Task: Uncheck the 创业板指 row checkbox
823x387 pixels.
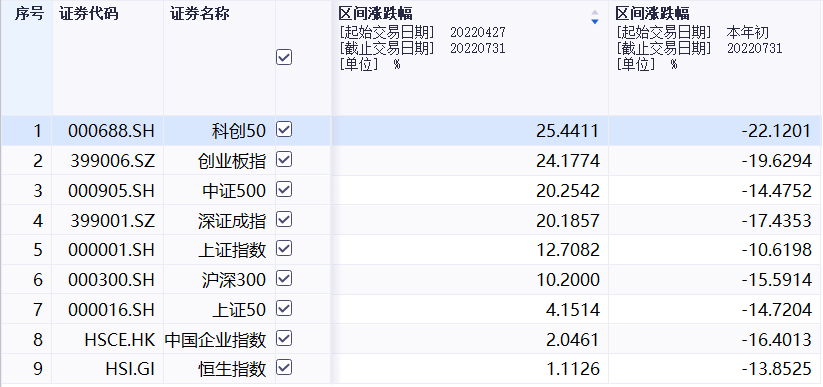Action: 284,159
